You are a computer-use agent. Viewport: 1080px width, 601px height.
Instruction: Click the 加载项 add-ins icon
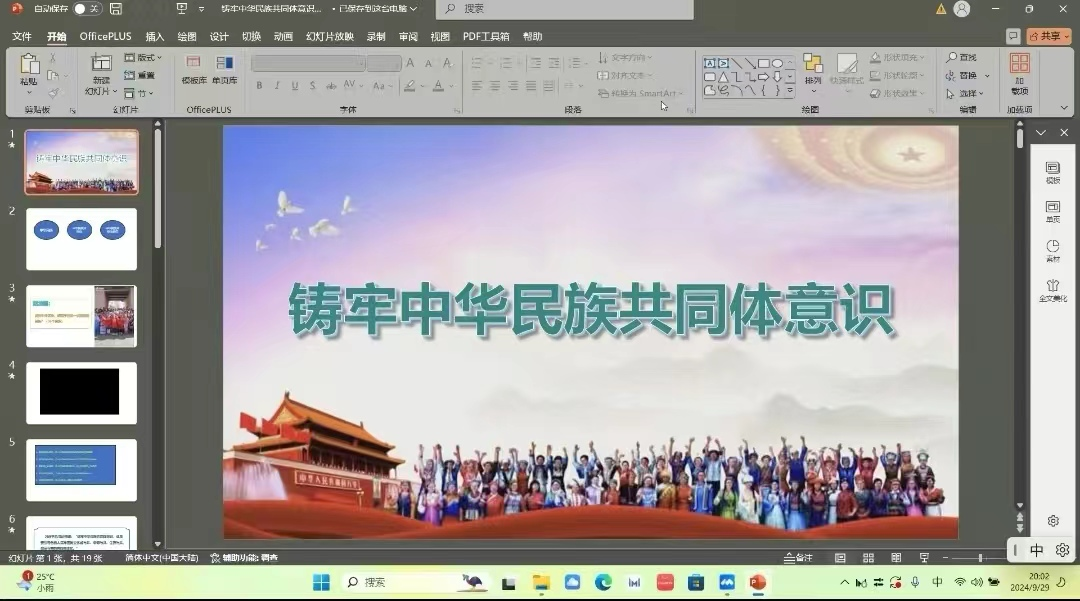[x=1019, y=73]
